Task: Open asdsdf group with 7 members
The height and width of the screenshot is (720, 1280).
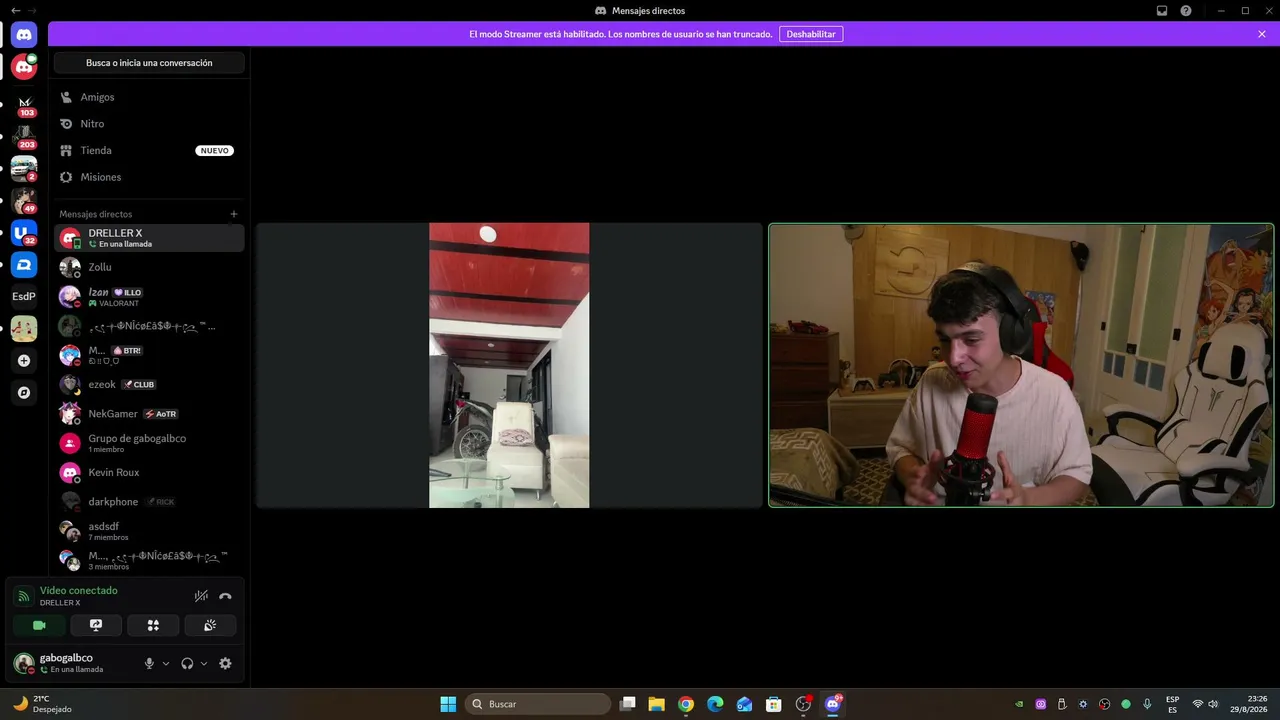Action: point(149,531)
